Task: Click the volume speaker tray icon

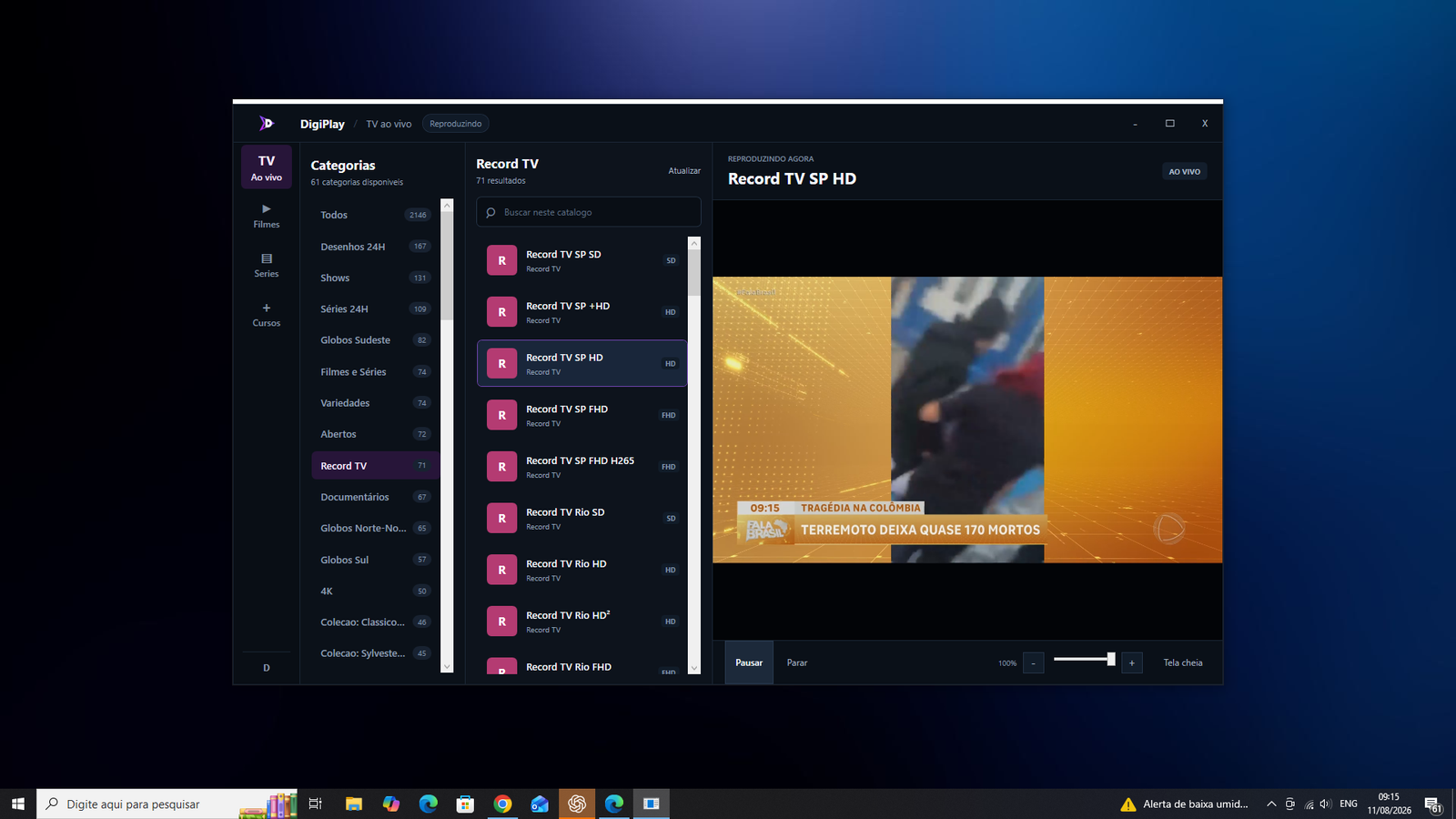Action: (1326, 804)
